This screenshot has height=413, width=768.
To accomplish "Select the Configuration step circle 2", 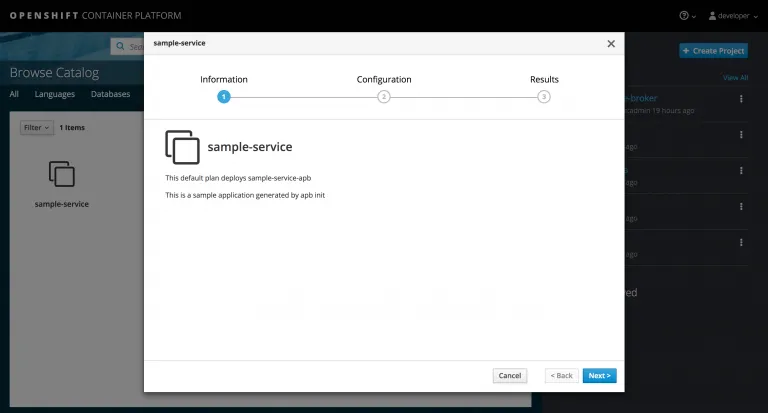I will pos(384,97).
